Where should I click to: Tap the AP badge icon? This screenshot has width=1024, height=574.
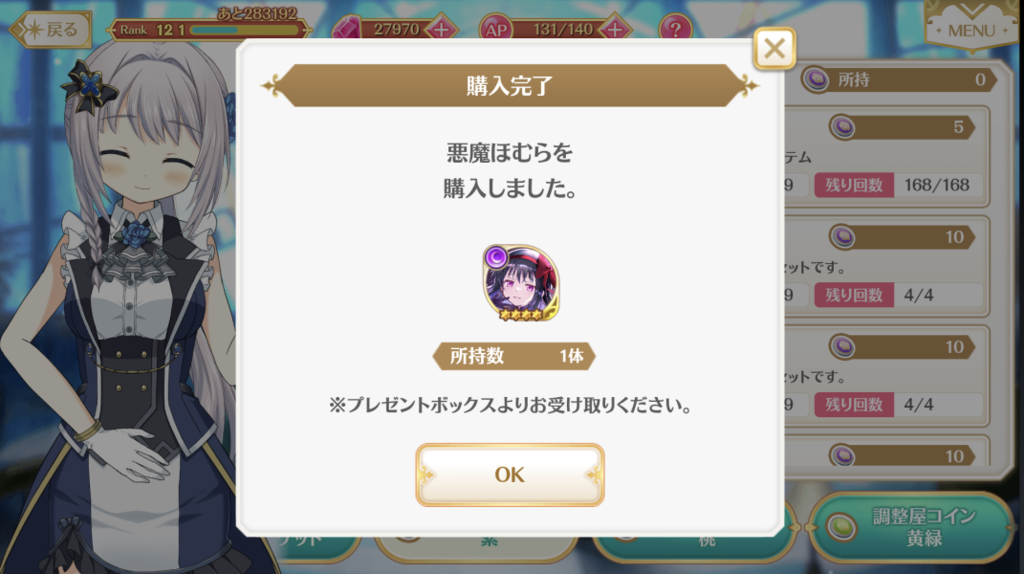pos(496,29)
